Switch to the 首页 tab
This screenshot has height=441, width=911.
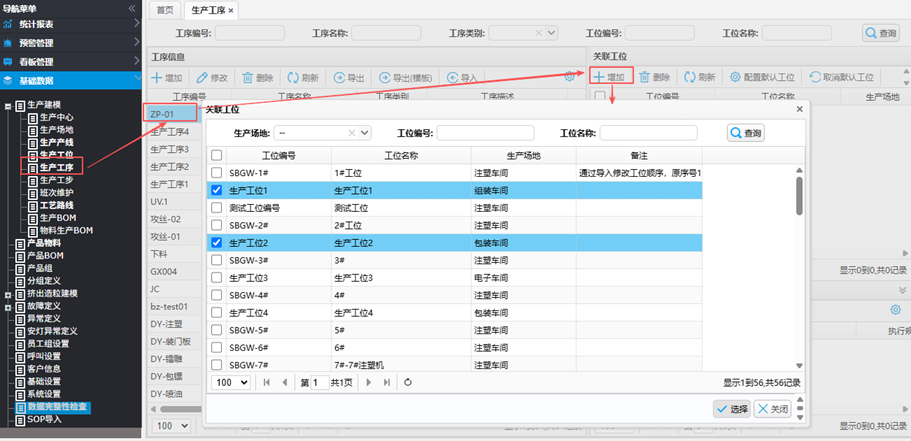[165, 10]
